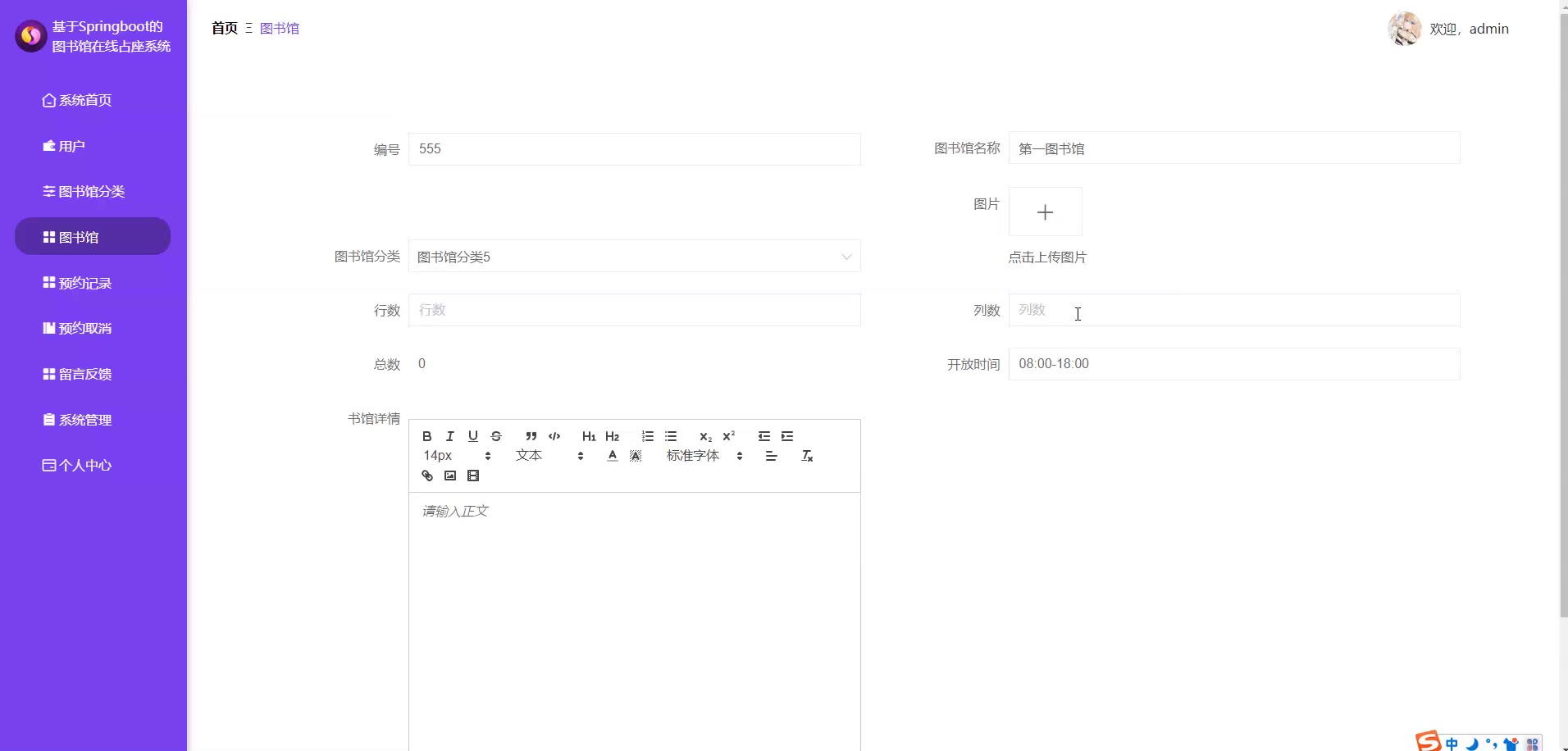This screenshot has width=1568, height=751.
Task: Clear text formatting in the editor
Action: point(807,456)
